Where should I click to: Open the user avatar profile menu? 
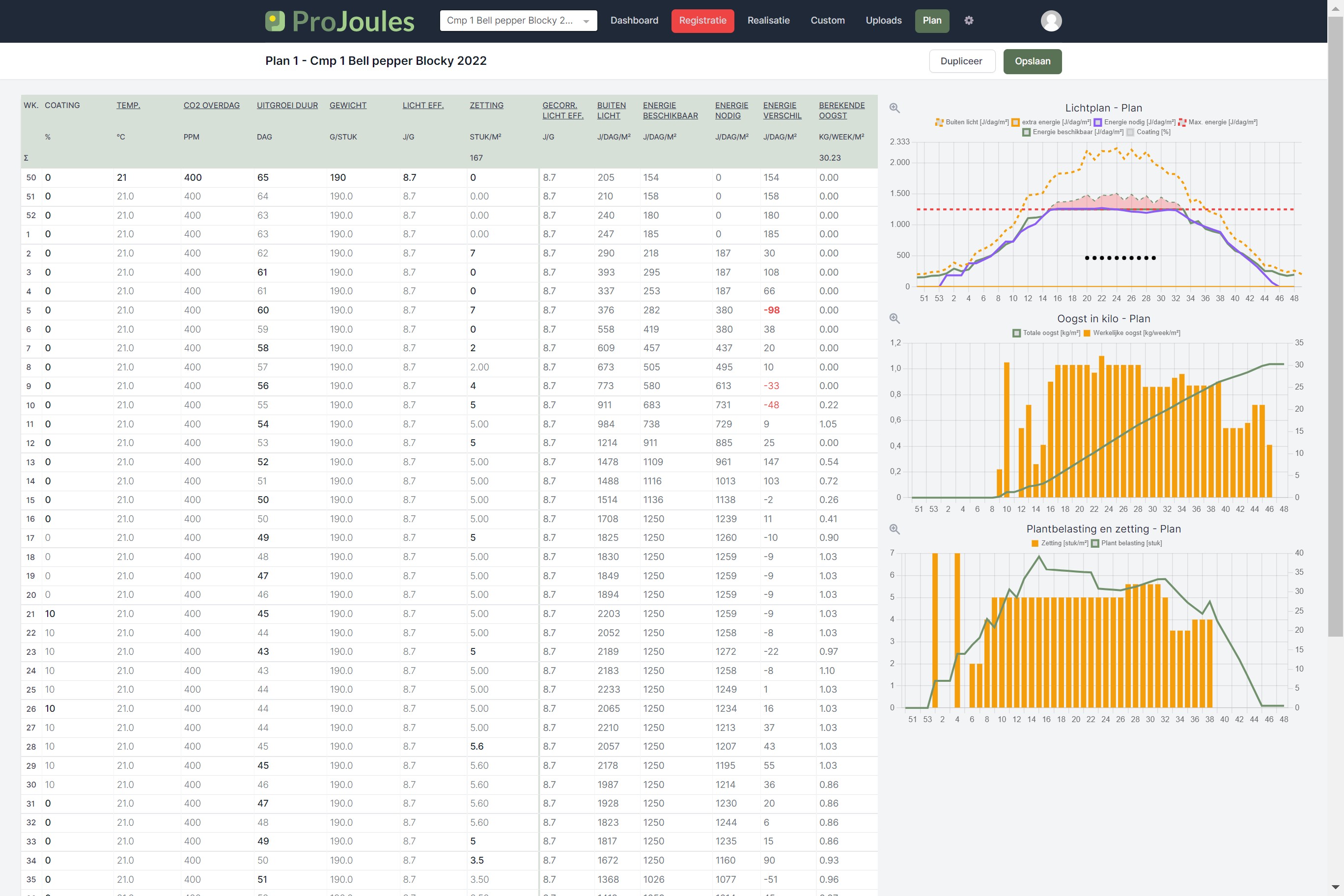1051,21
